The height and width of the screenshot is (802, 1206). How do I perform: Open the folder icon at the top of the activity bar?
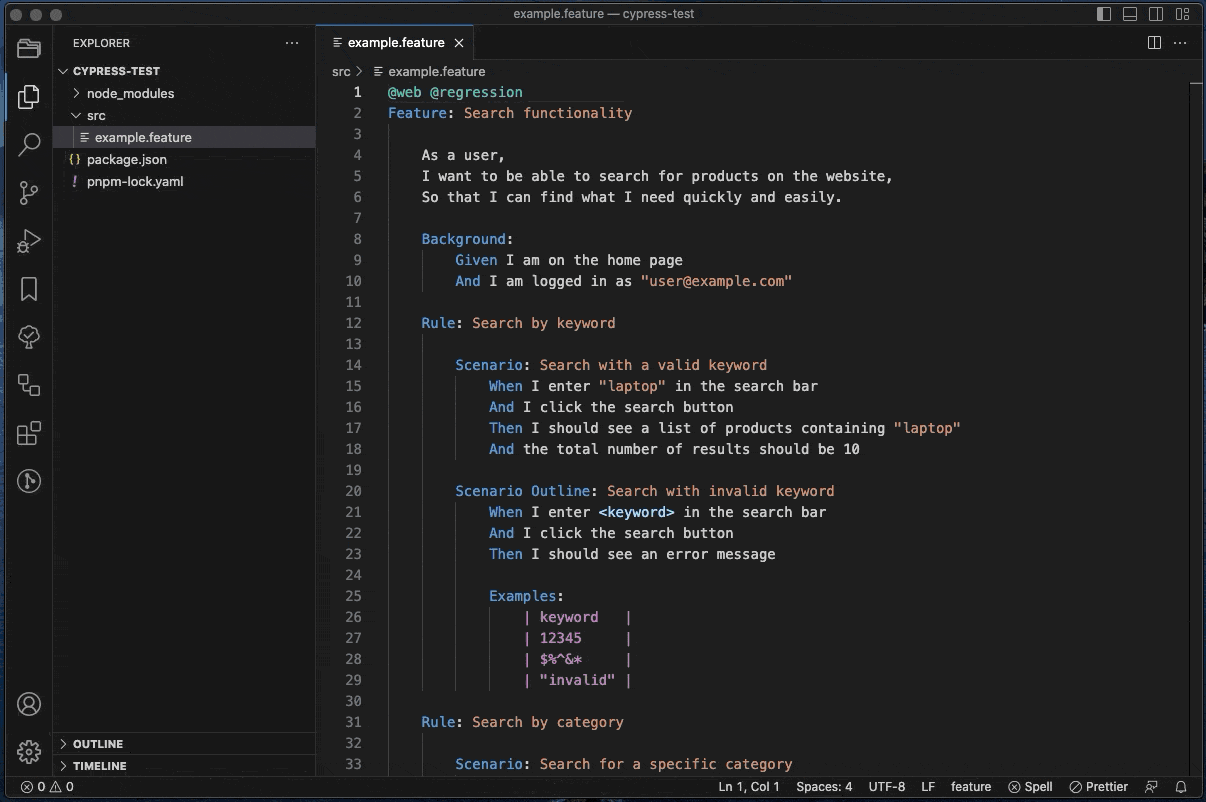tap(29, 49)
